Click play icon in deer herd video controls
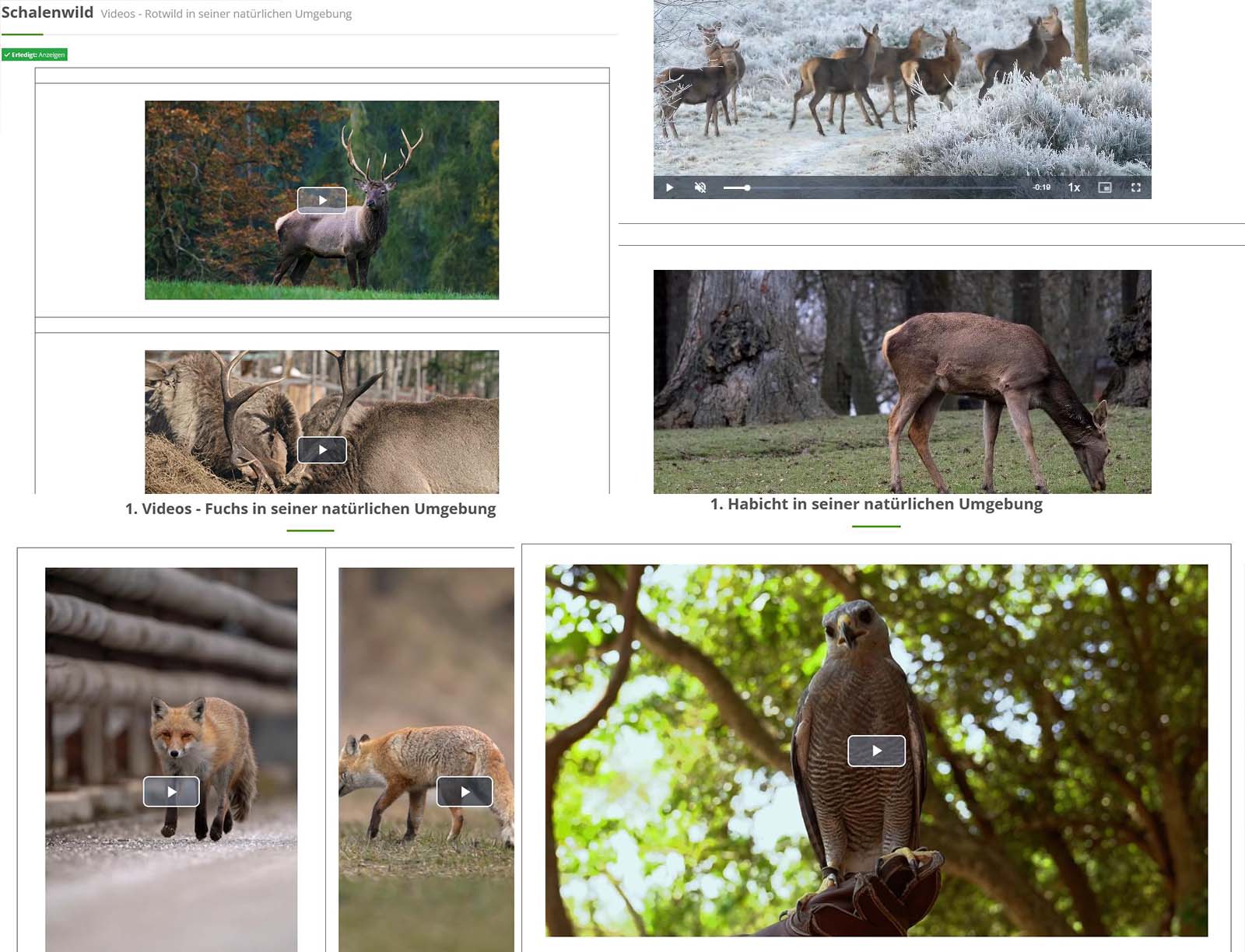Screen dimensions: 1245x952 tap(669, 187)
